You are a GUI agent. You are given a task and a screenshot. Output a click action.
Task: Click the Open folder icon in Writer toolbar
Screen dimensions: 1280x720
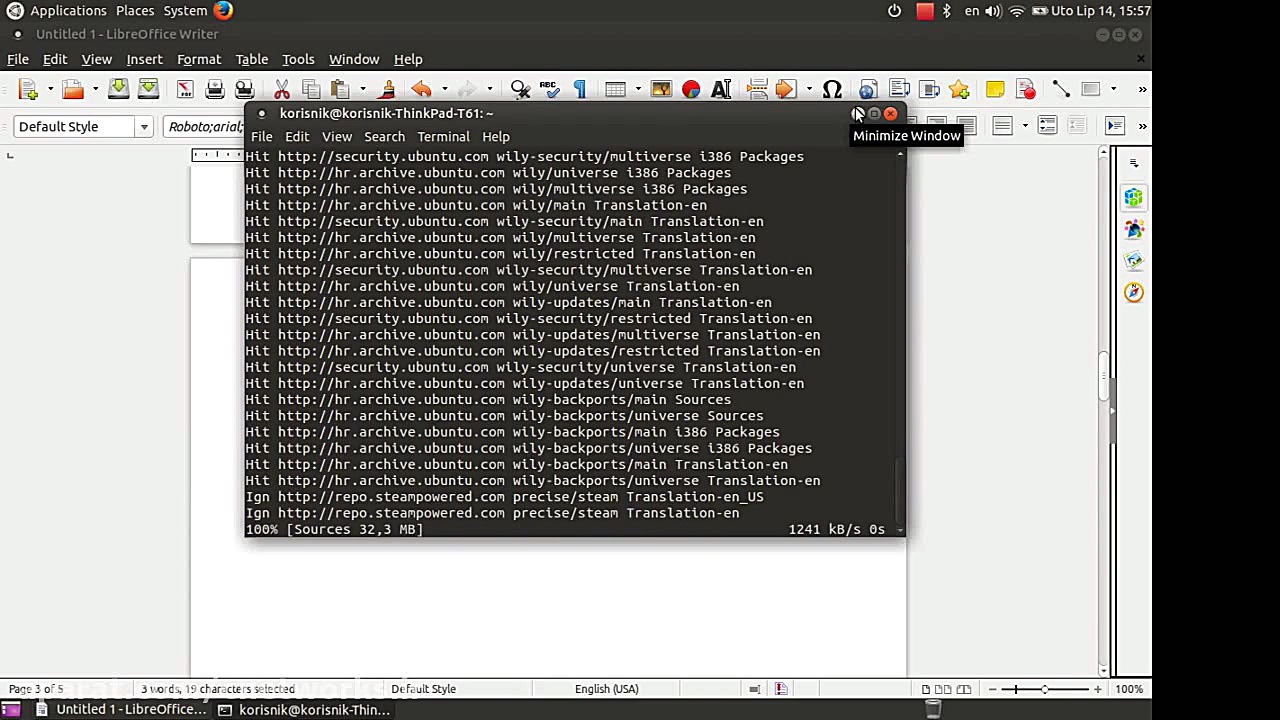coord(73,90)
